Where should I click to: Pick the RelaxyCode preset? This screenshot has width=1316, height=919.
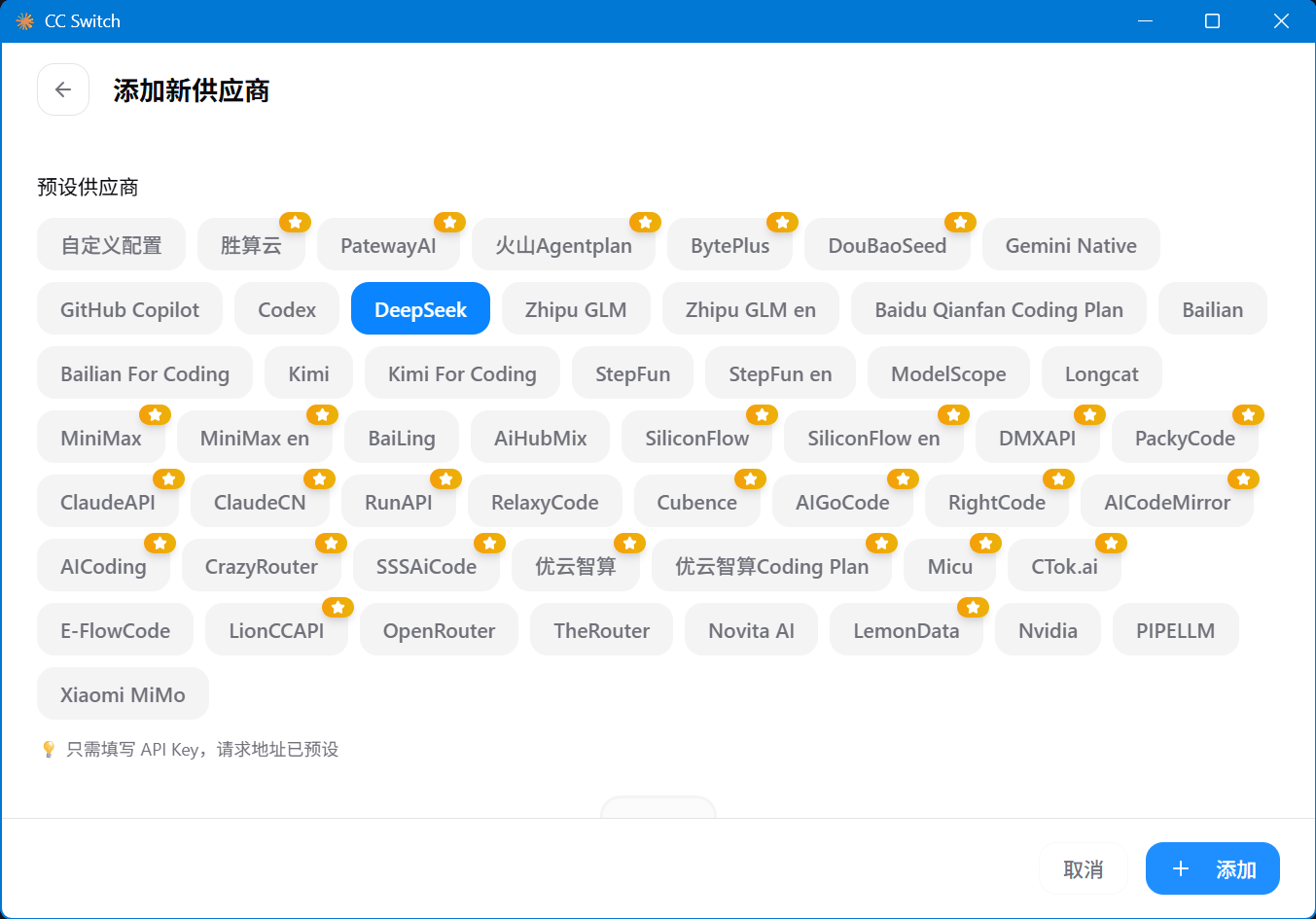click(x=545, y=501)
